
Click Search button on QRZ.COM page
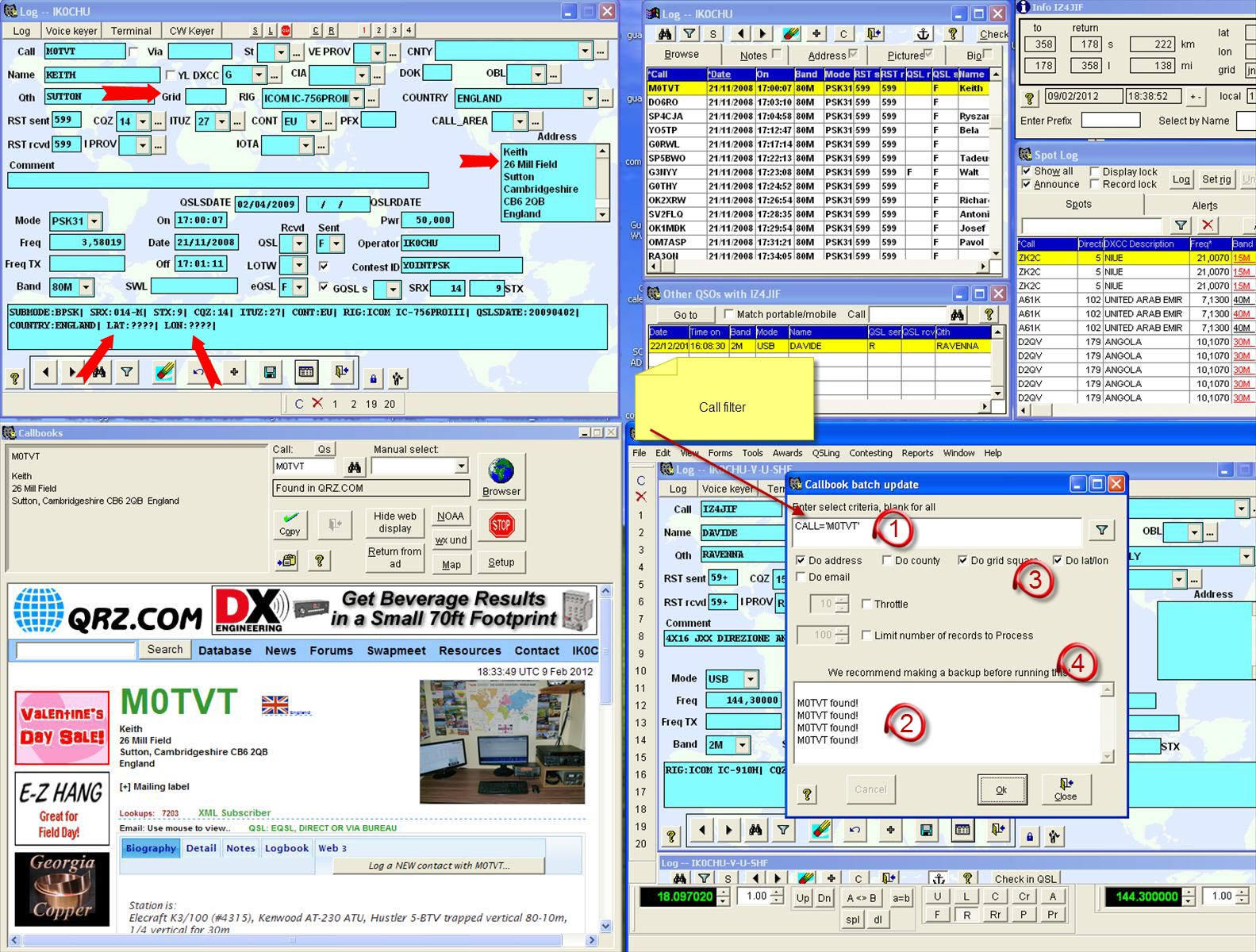tap(165, 650)
